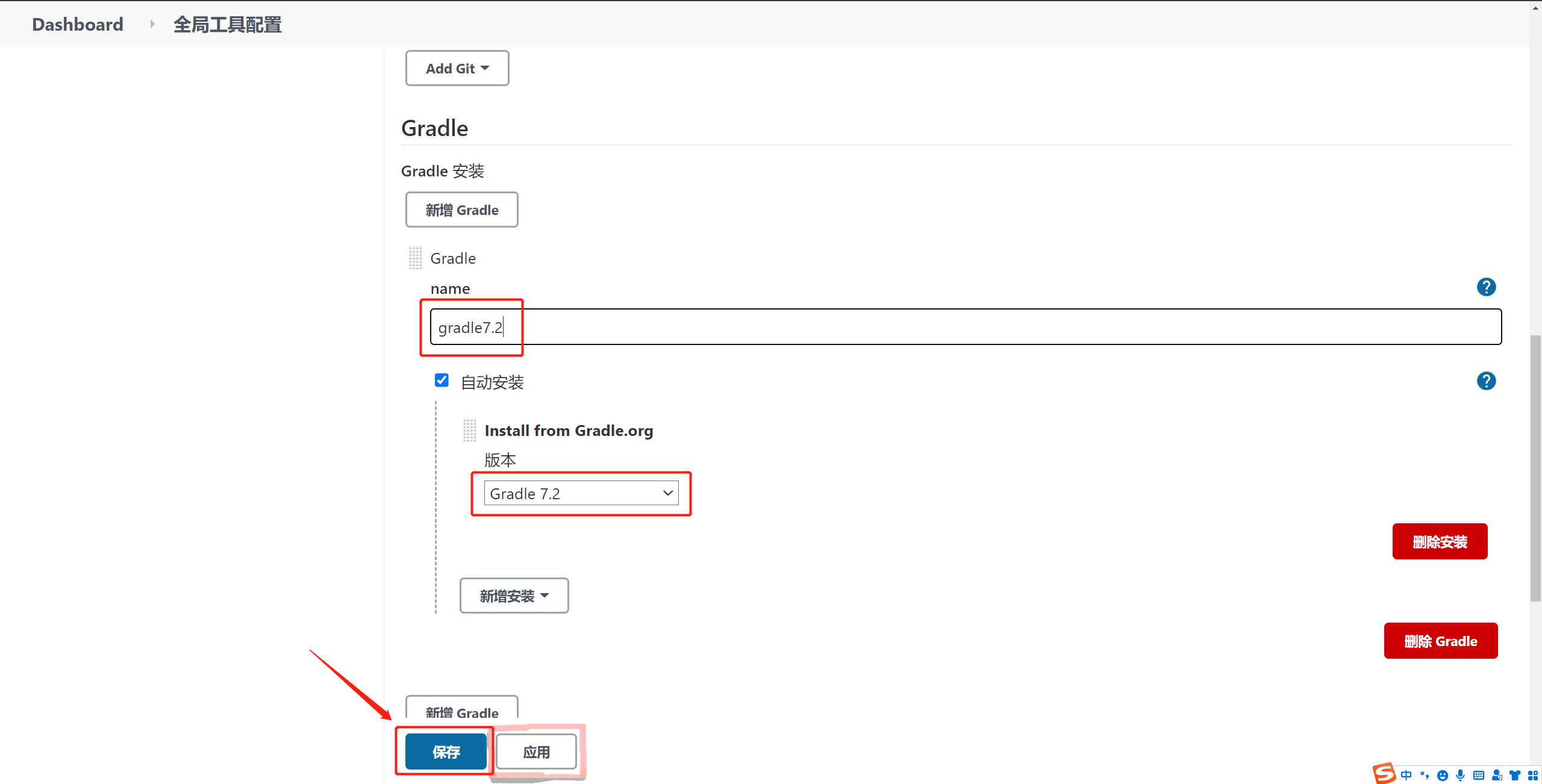This screenshot has height=784, width=1542.
Task: Click the Install from Gradle.org drag handle
Action: 469,431
